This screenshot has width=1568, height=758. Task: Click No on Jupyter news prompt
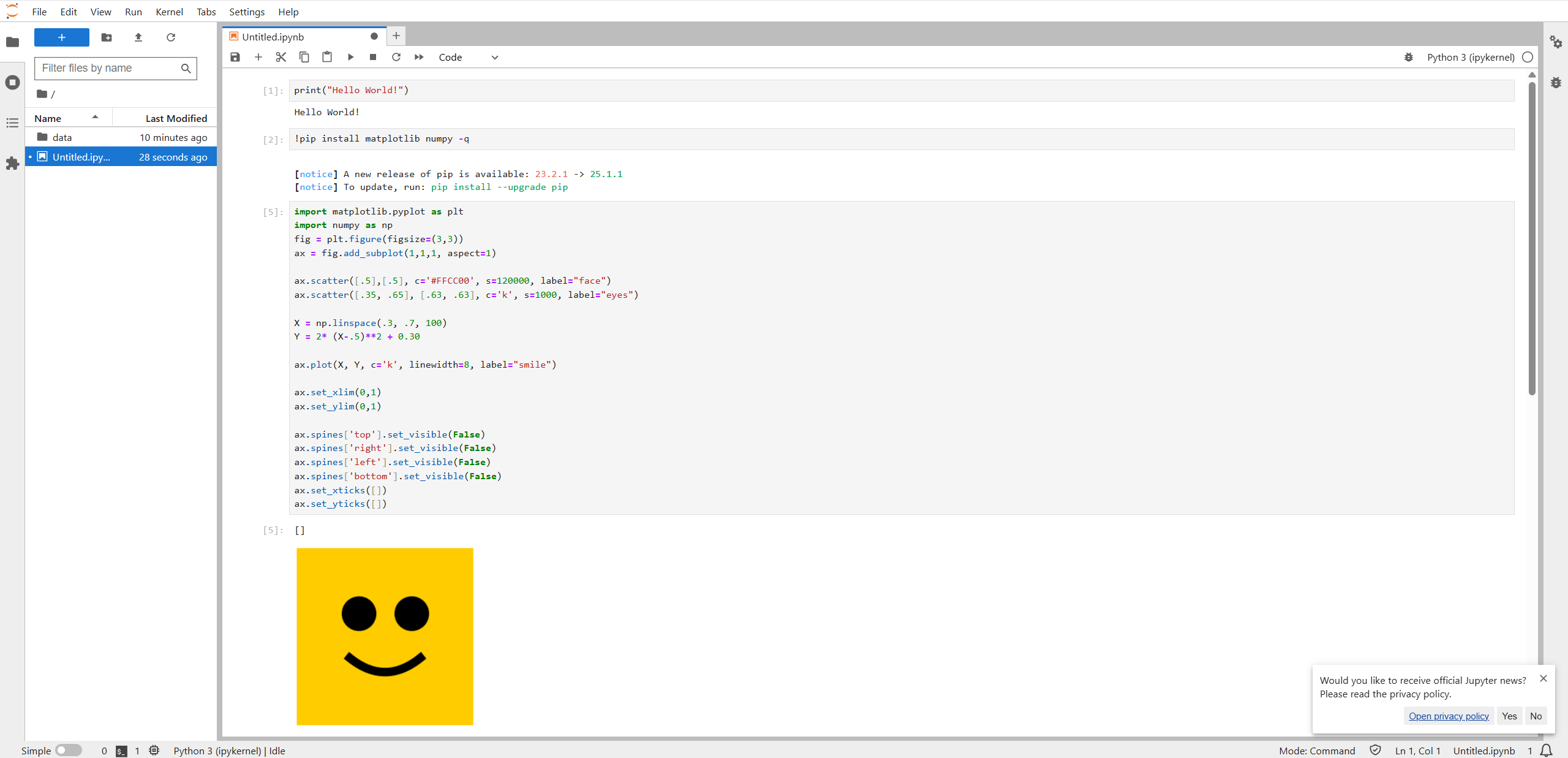click(1536, 716)
